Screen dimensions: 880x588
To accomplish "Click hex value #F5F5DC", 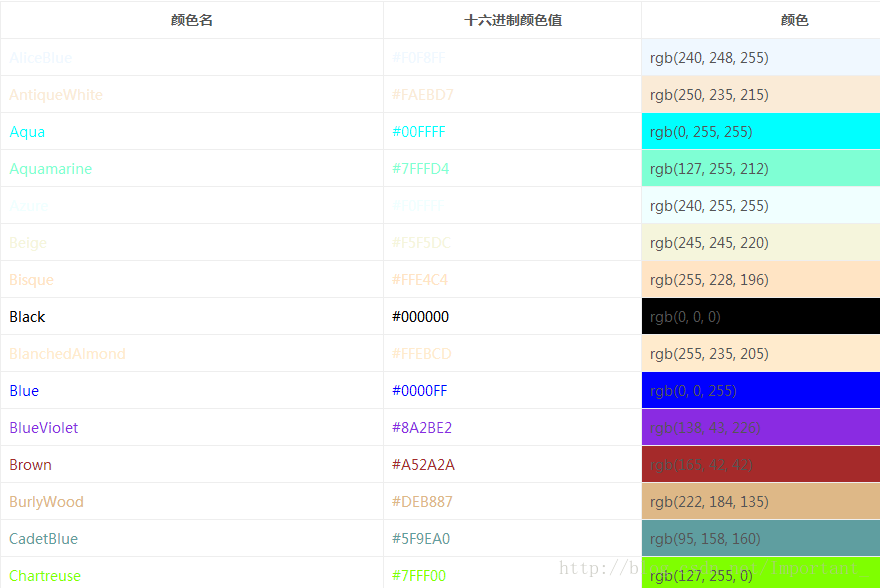I will (x=421, y=243).
